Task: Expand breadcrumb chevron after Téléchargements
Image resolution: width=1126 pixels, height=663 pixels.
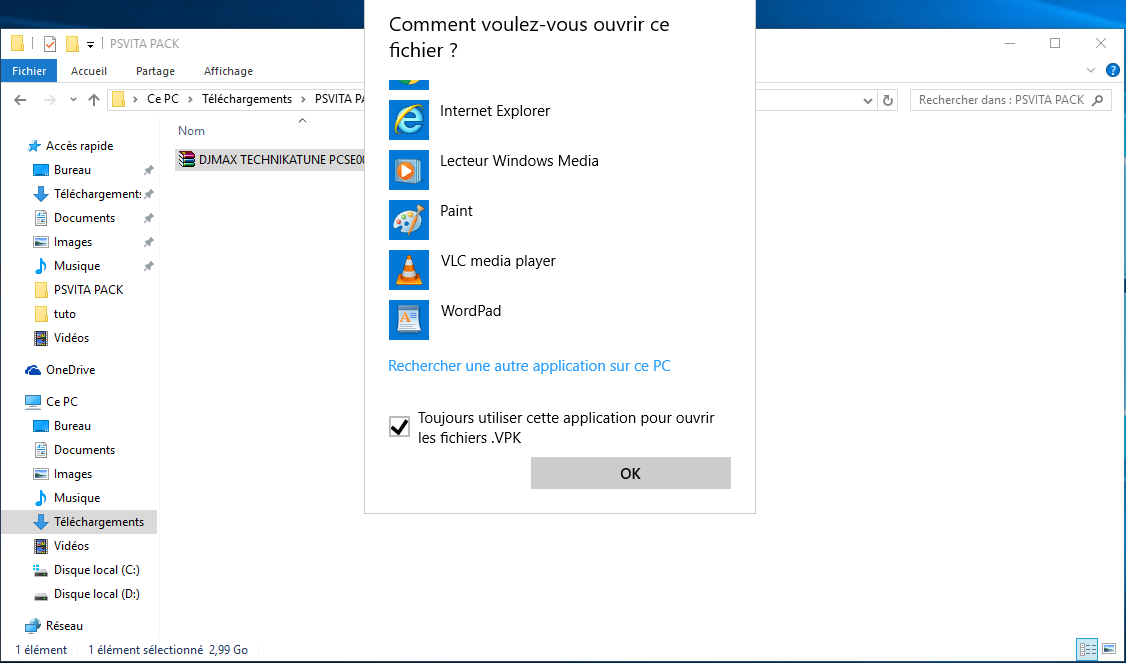Action: [303, 99]
